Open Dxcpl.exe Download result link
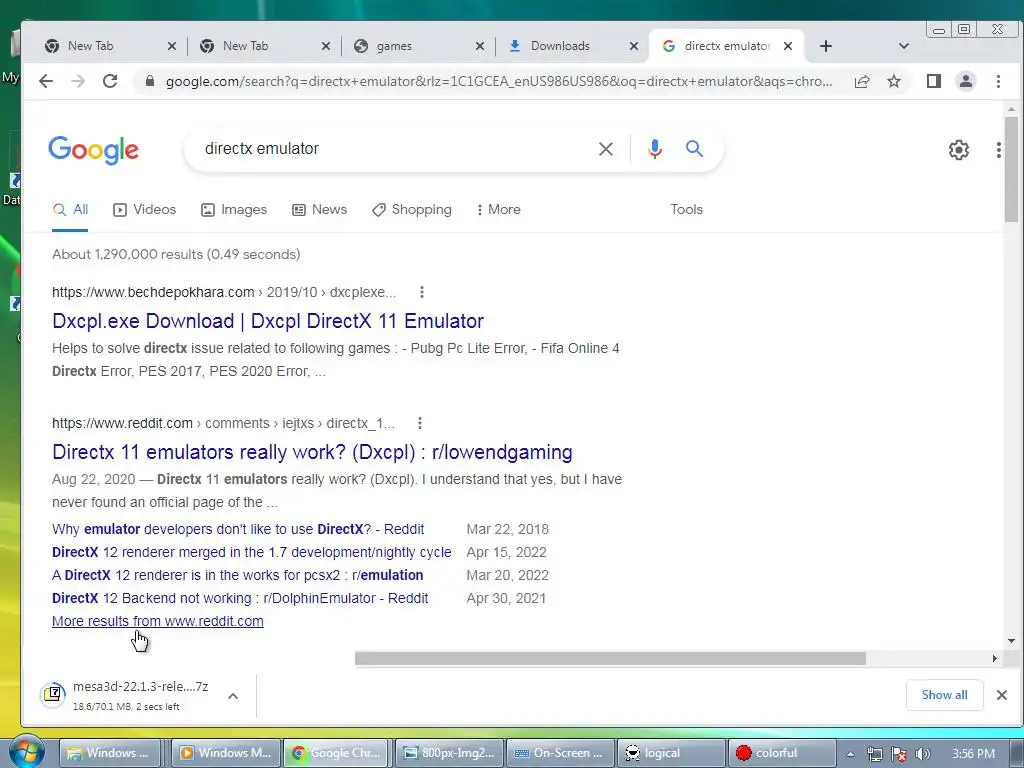 [x=268, y=321]
